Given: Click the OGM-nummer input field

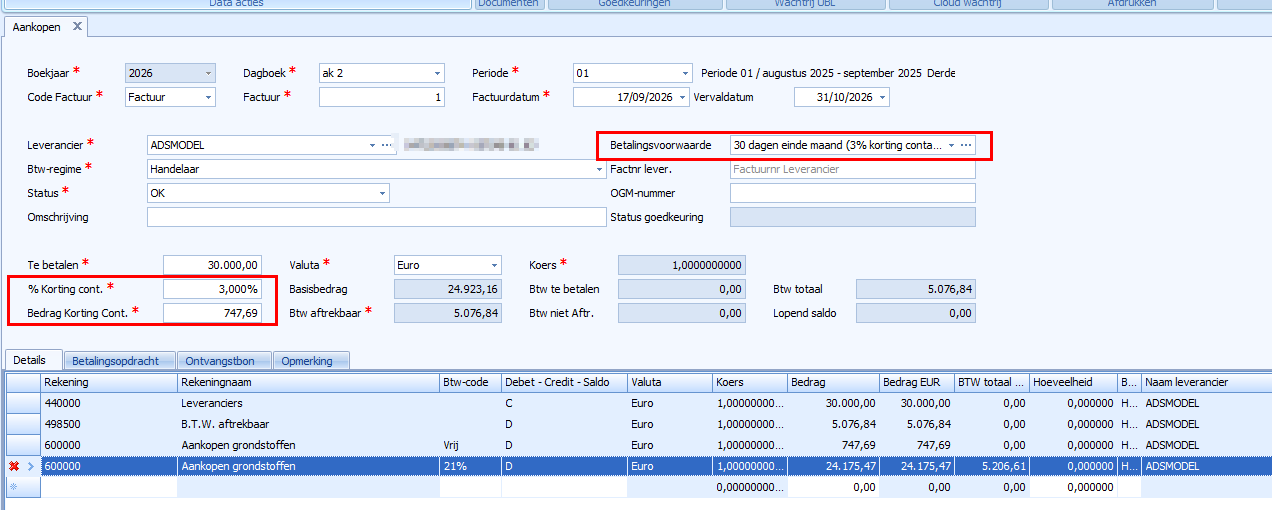Looking at the screenshot, I should pyautogui.click(x=853, y=193).
